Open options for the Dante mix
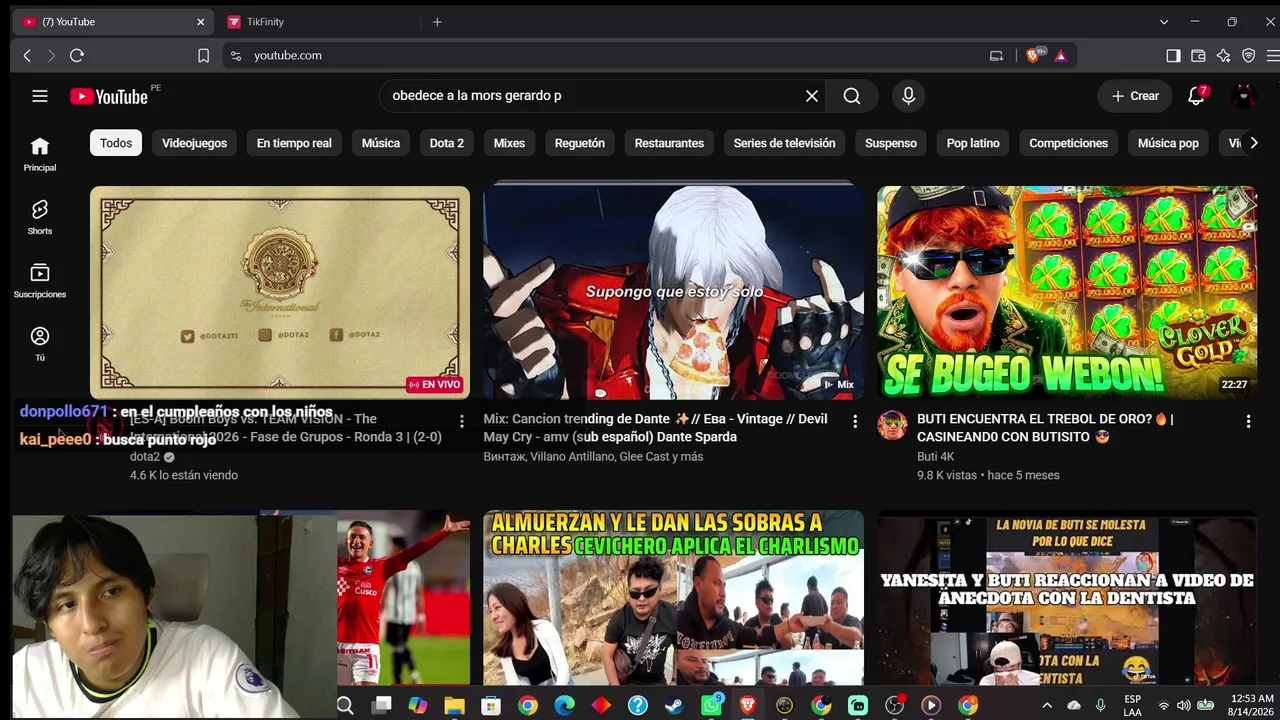This screenshot has width=1280, height=720. (855, 422)
